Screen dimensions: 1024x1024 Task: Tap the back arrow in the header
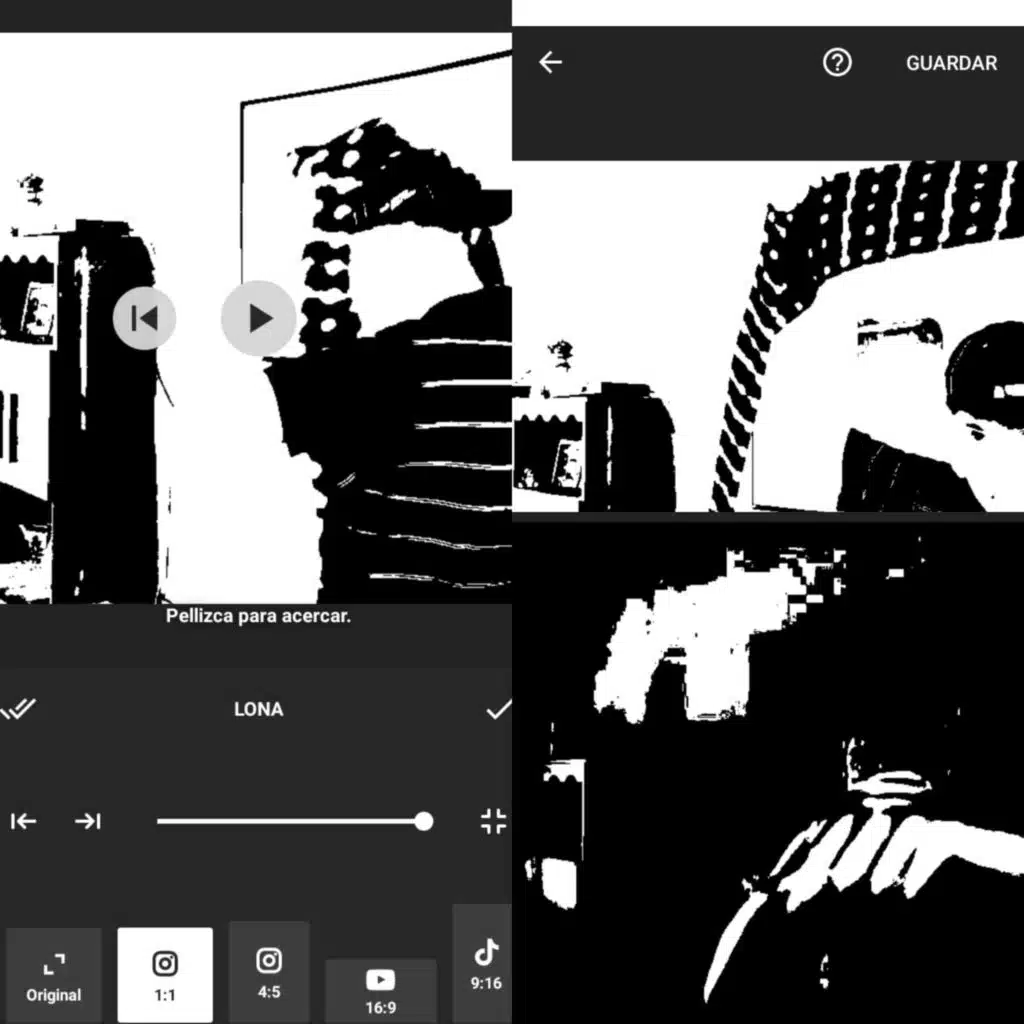551,63
